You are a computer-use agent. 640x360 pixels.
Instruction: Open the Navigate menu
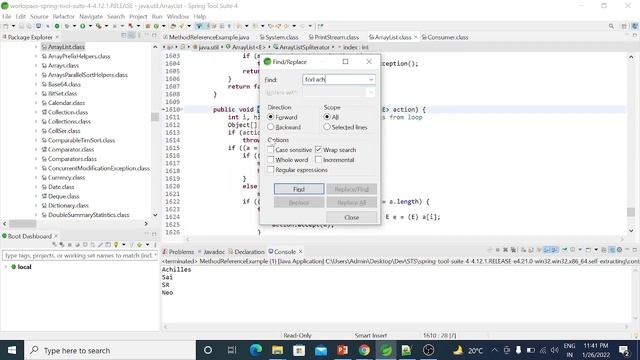tap(91, 16)
